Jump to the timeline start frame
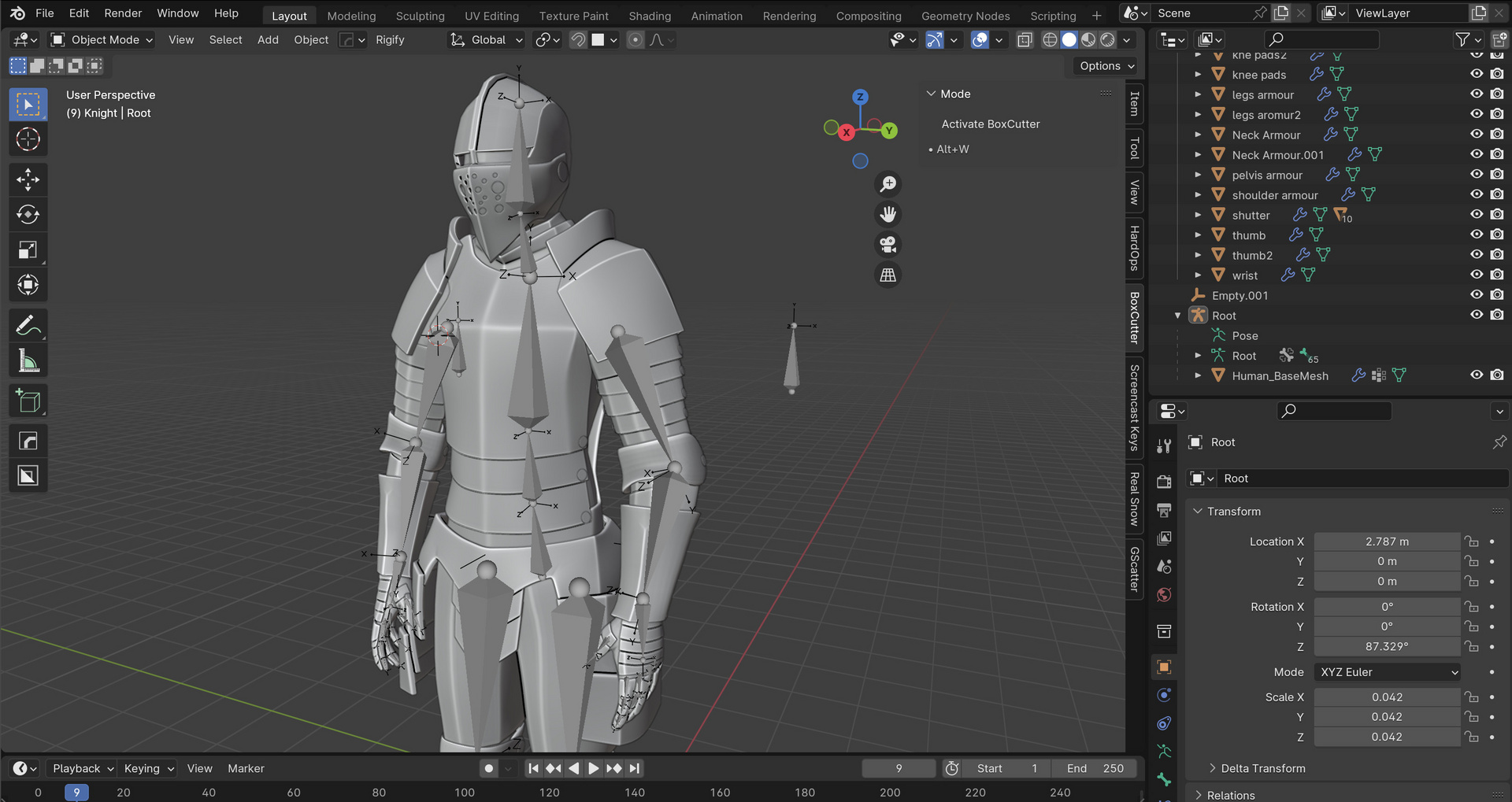This screenshot has width=1512, height=802. (533, 768)
